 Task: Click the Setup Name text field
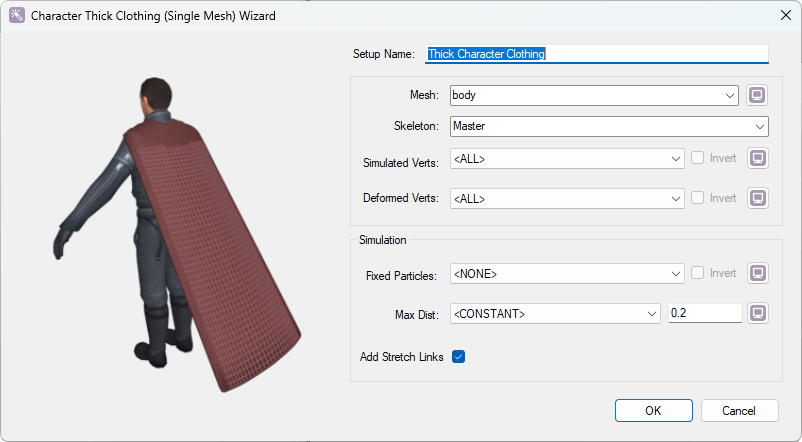(x=597, y=54)
